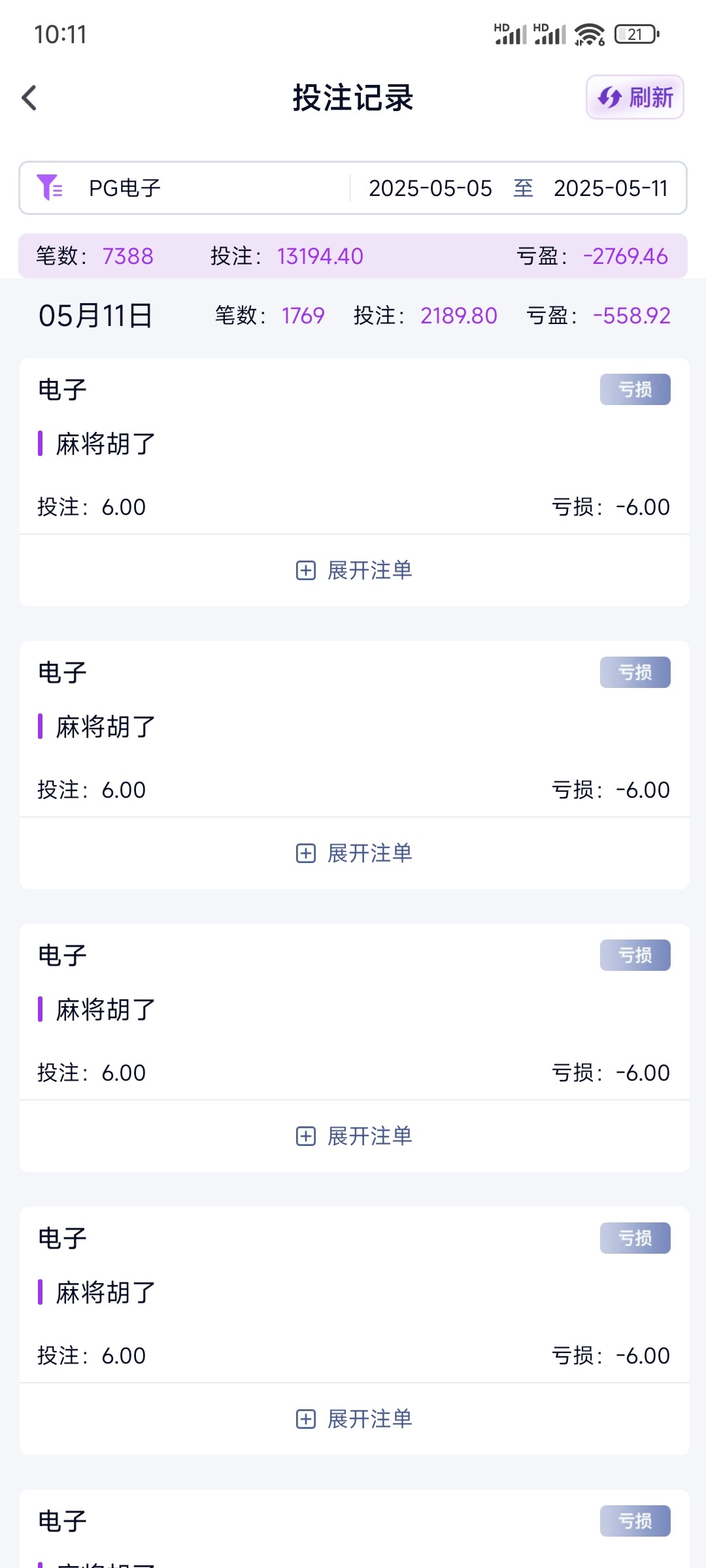Expand 展开注单 in the first record
706x1568 pixels.
pos(369,570)
